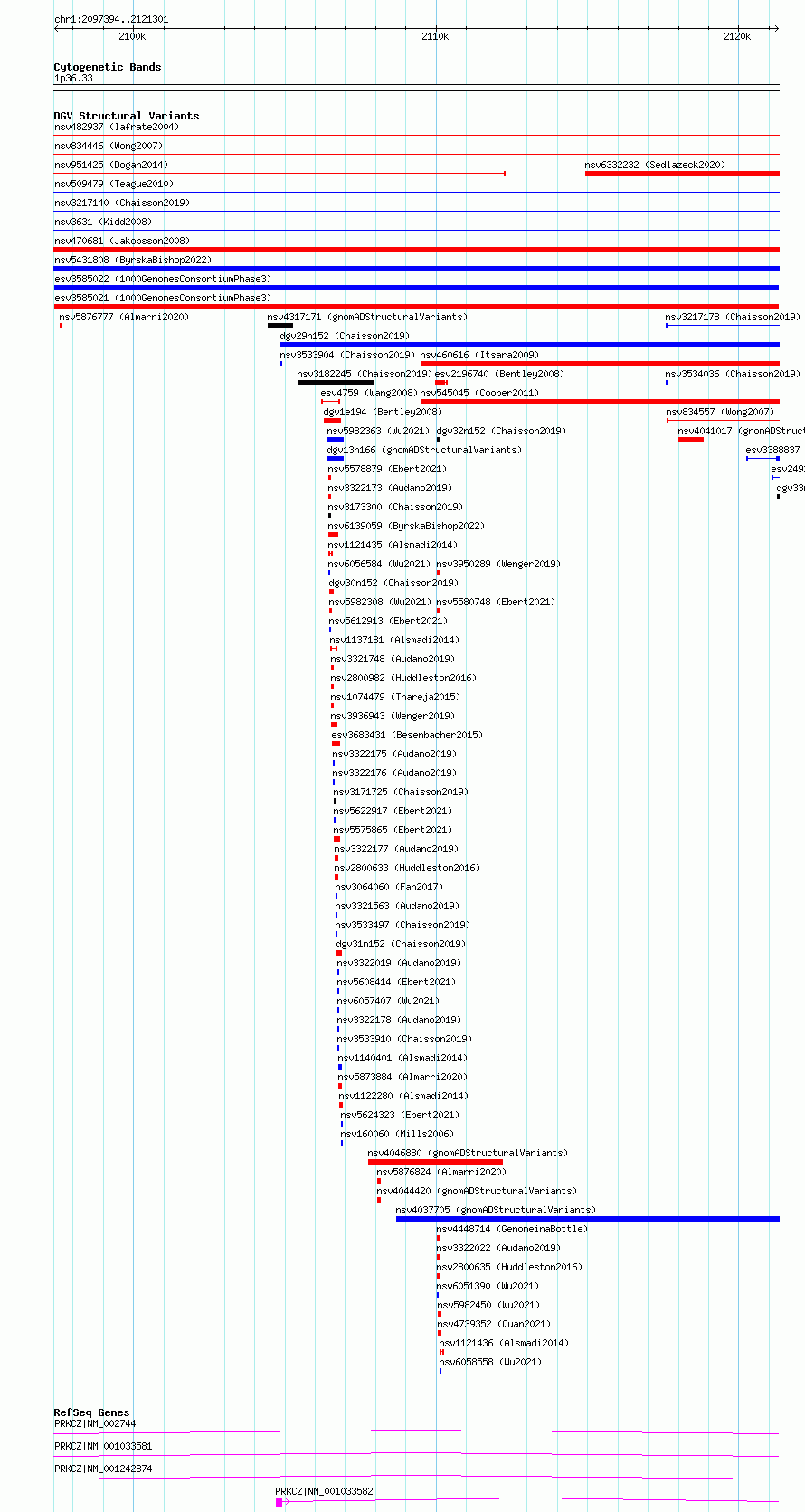
Task: Open the nsv3217140 (Chaisson2019) entry
Action: [122, 203]
